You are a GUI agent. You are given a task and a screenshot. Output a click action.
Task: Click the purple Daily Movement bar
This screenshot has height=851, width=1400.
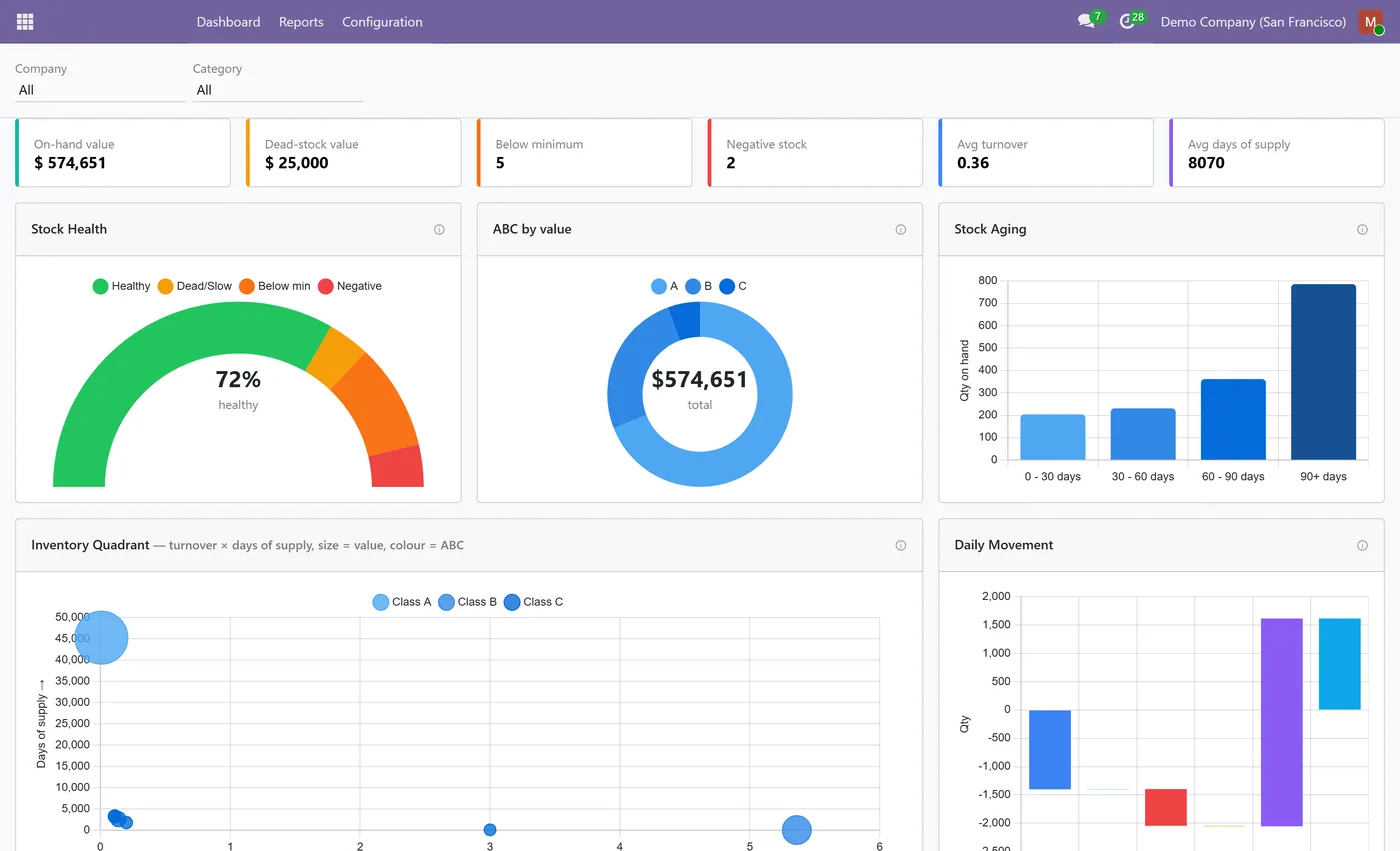(1282, 722)
